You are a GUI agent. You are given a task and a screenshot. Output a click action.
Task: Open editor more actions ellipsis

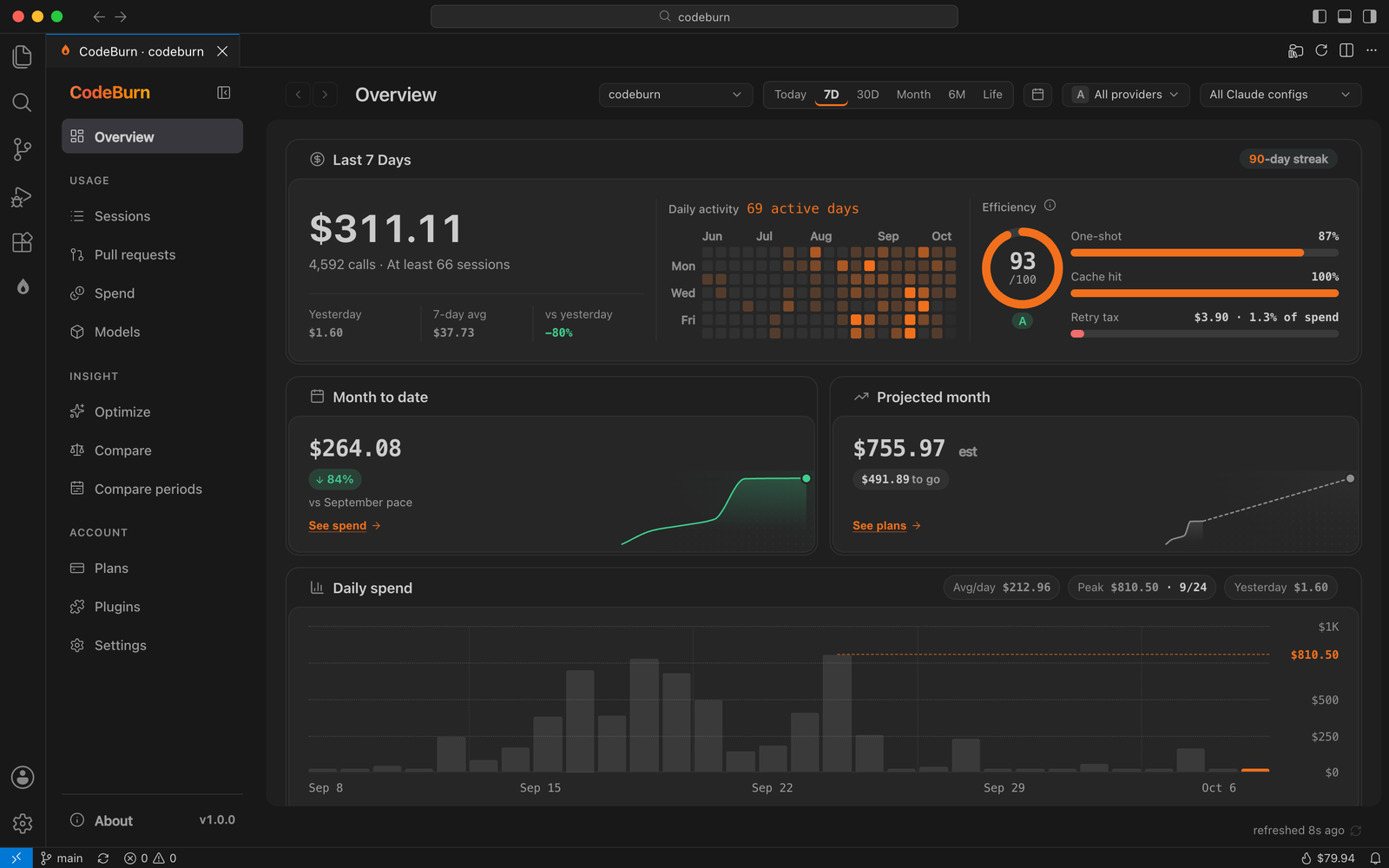click(x=1372, y=50)
